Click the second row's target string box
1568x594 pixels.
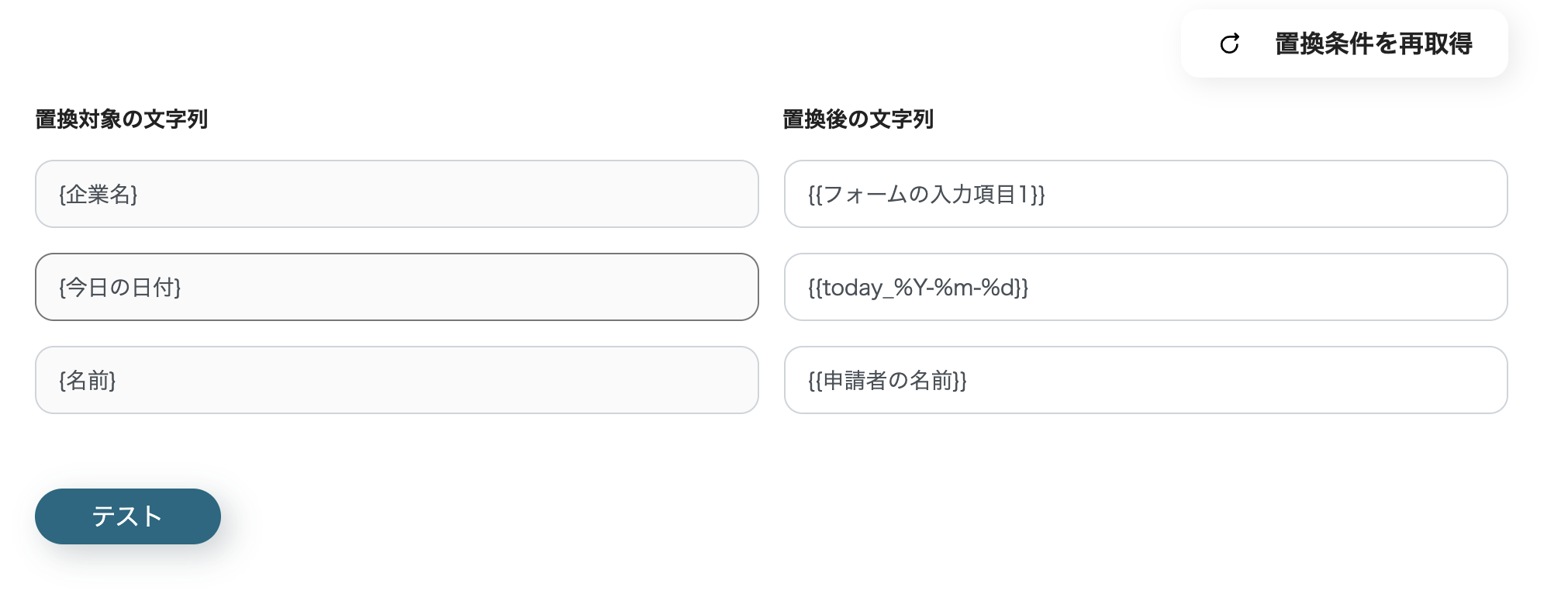coord(395,287)
